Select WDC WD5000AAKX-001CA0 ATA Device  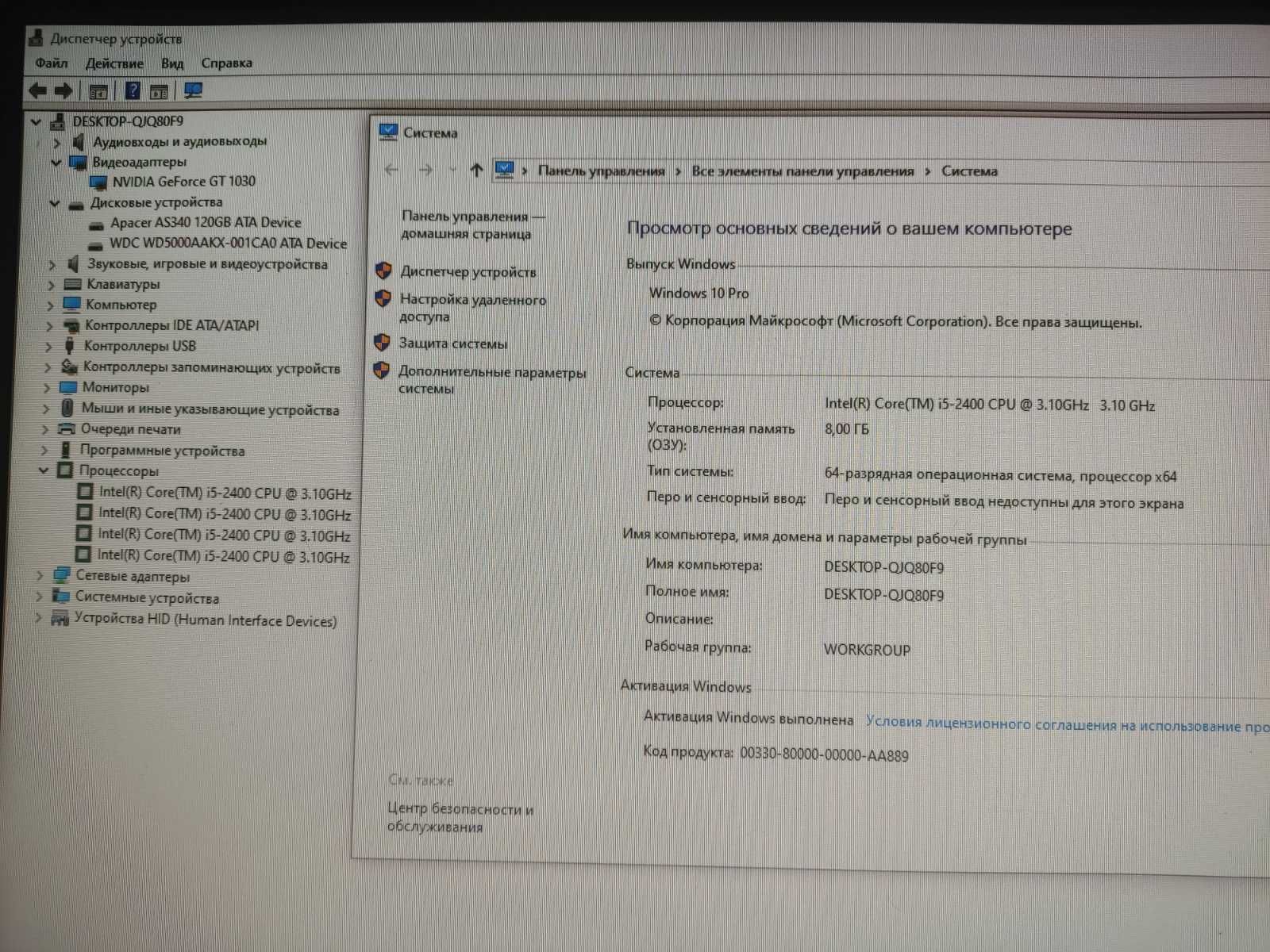pyautogui.click(x=228, y=243)
